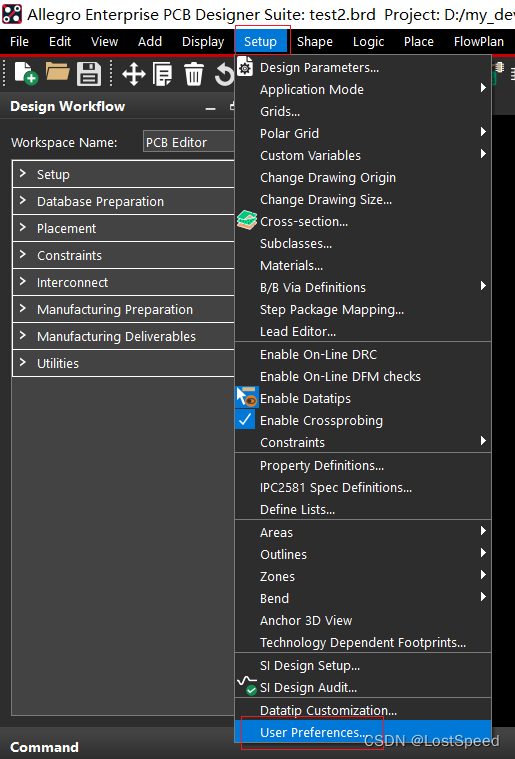Open the Outlines submenu
This screenshot has width=515, height=759.
tap(363, 555)
